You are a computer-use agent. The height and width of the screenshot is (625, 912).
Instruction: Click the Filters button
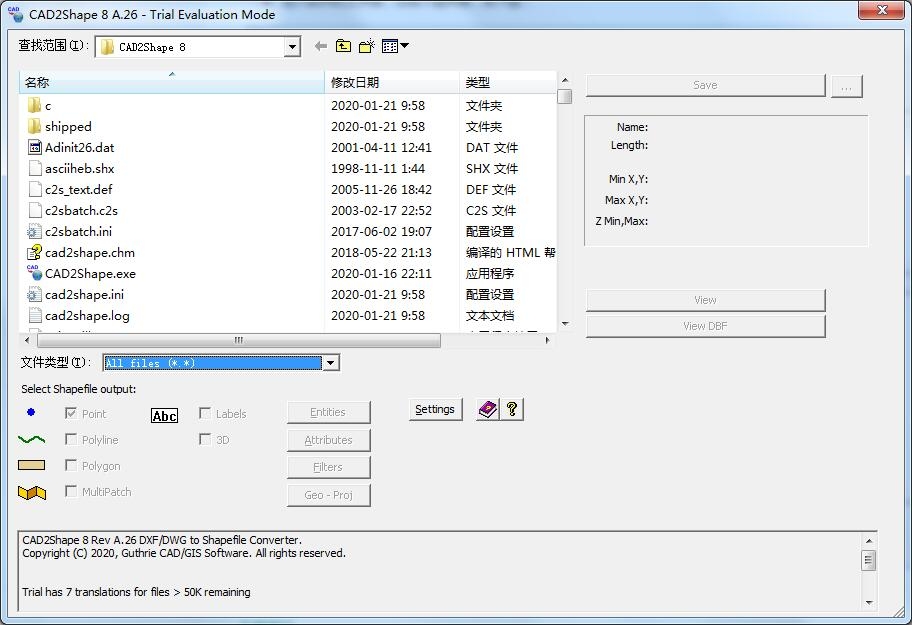point(329,467)
